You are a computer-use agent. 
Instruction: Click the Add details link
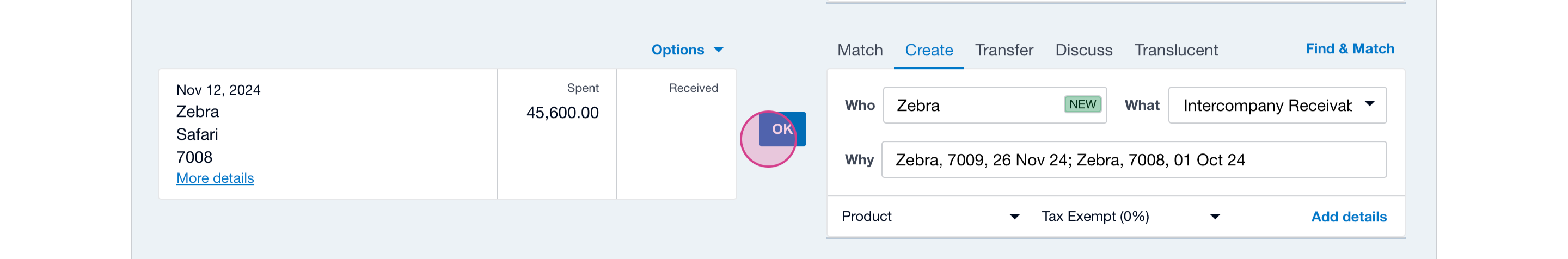[1348, 217]
